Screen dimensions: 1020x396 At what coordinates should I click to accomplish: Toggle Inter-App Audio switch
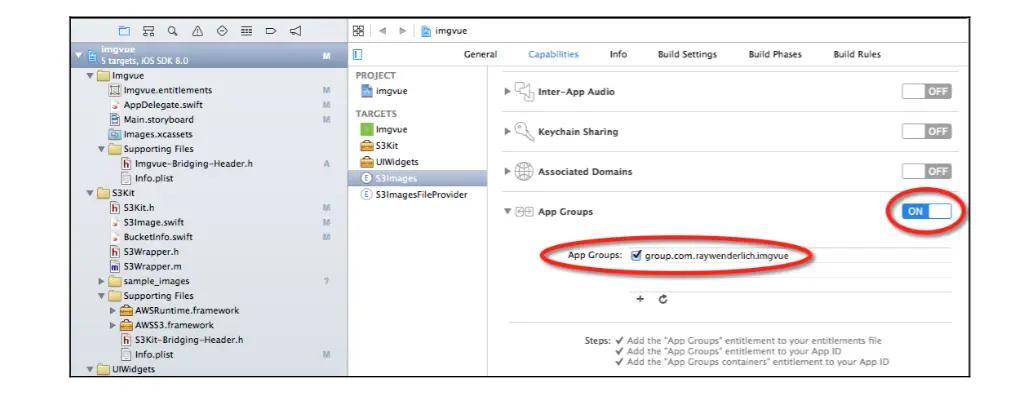(926, 92)
